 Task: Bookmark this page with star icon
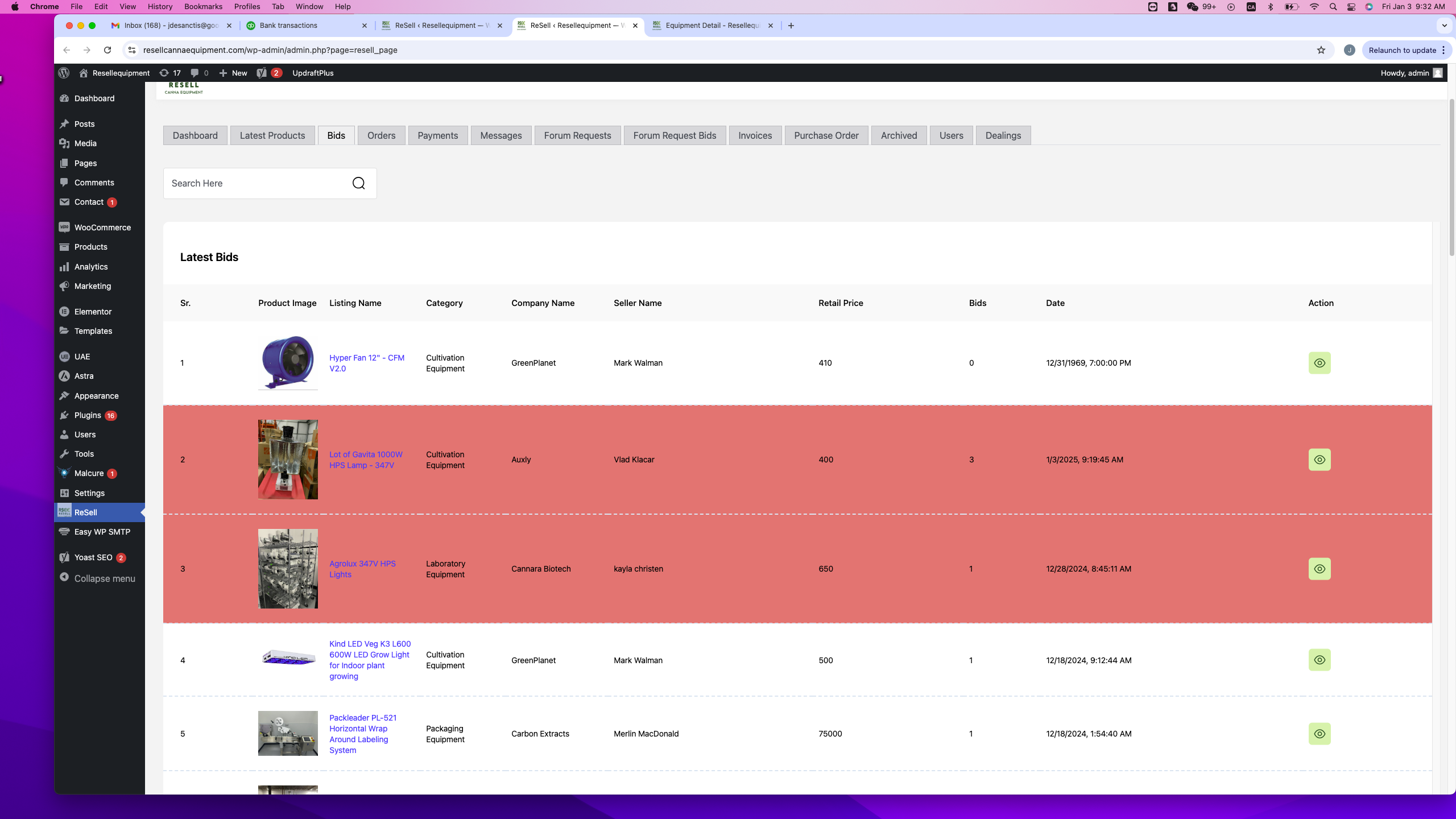[x=1321, y=50]
